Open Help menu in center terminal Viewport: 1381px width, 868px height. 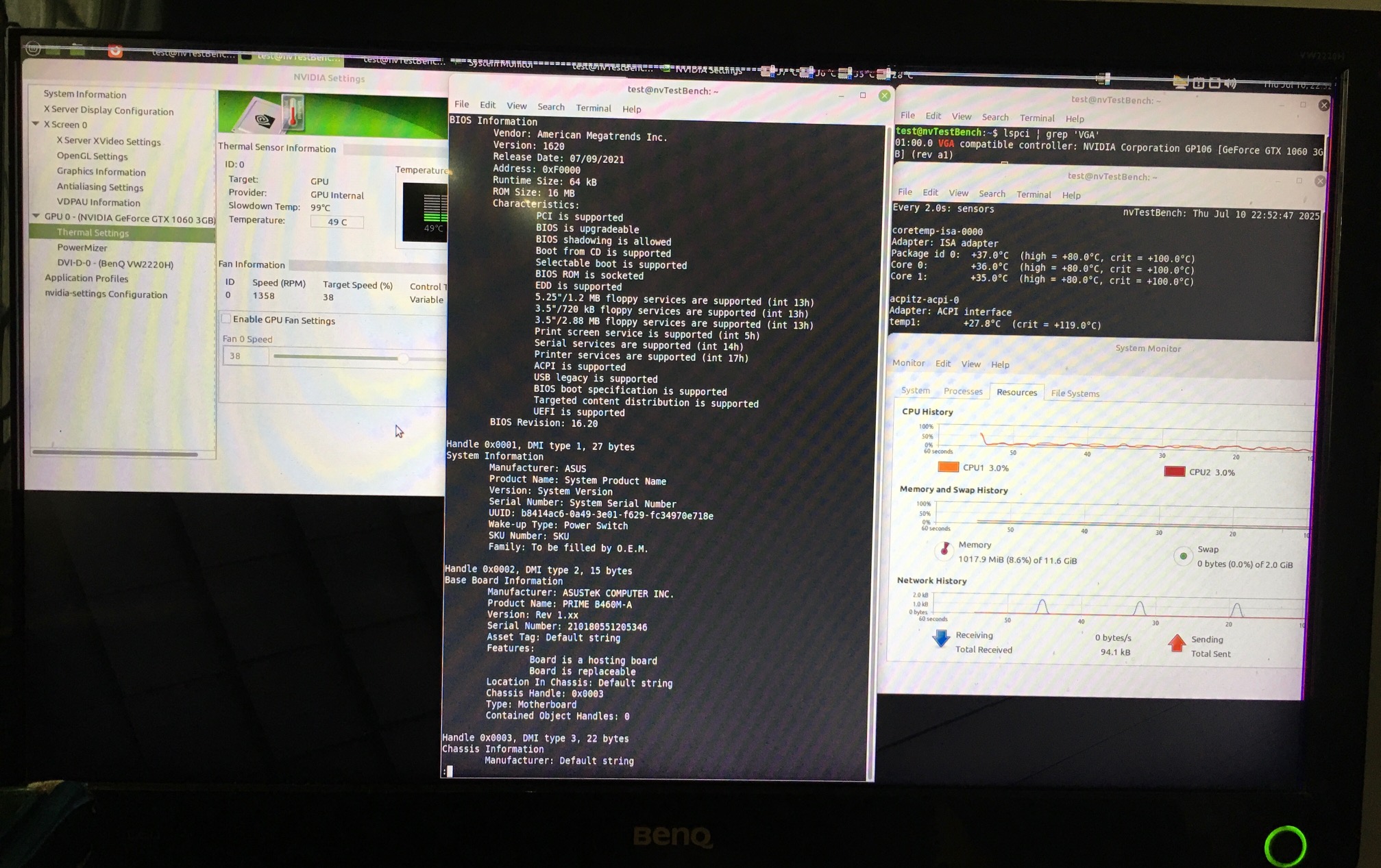coord(631,109)
